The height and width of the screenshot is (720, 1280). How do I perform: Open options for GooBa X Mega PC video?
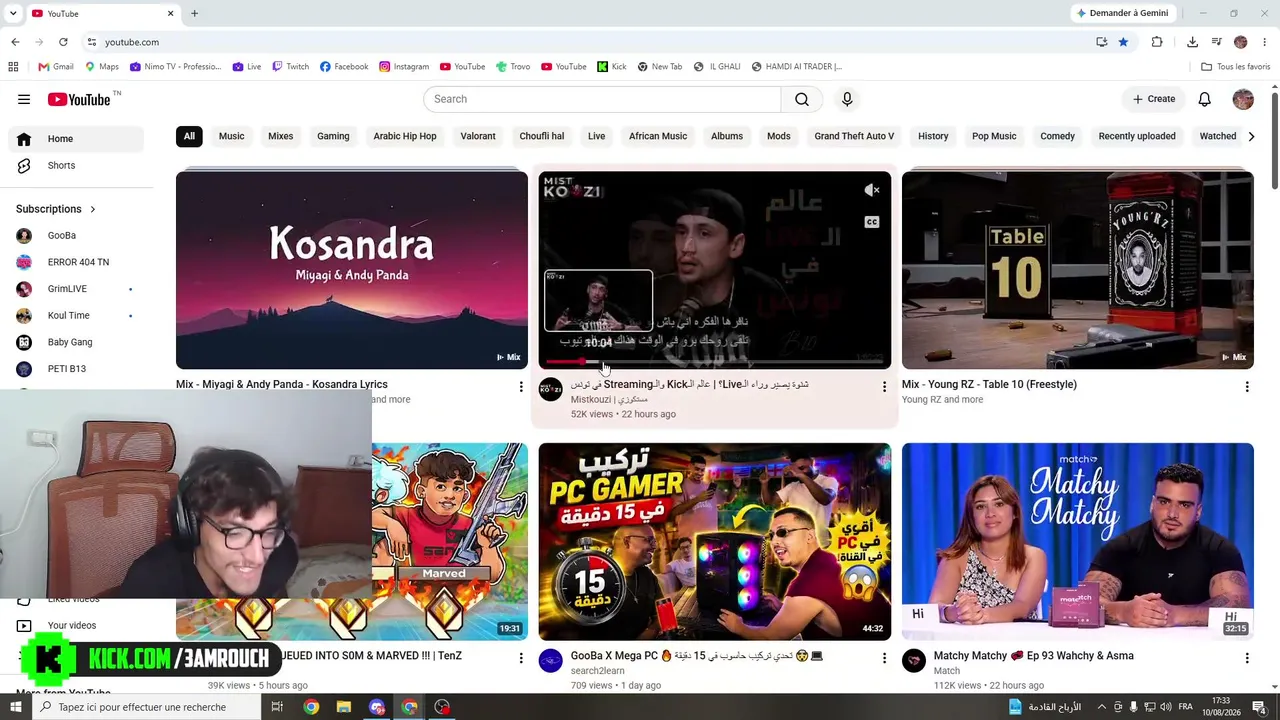pyautogui.click(x=883, y=658)
